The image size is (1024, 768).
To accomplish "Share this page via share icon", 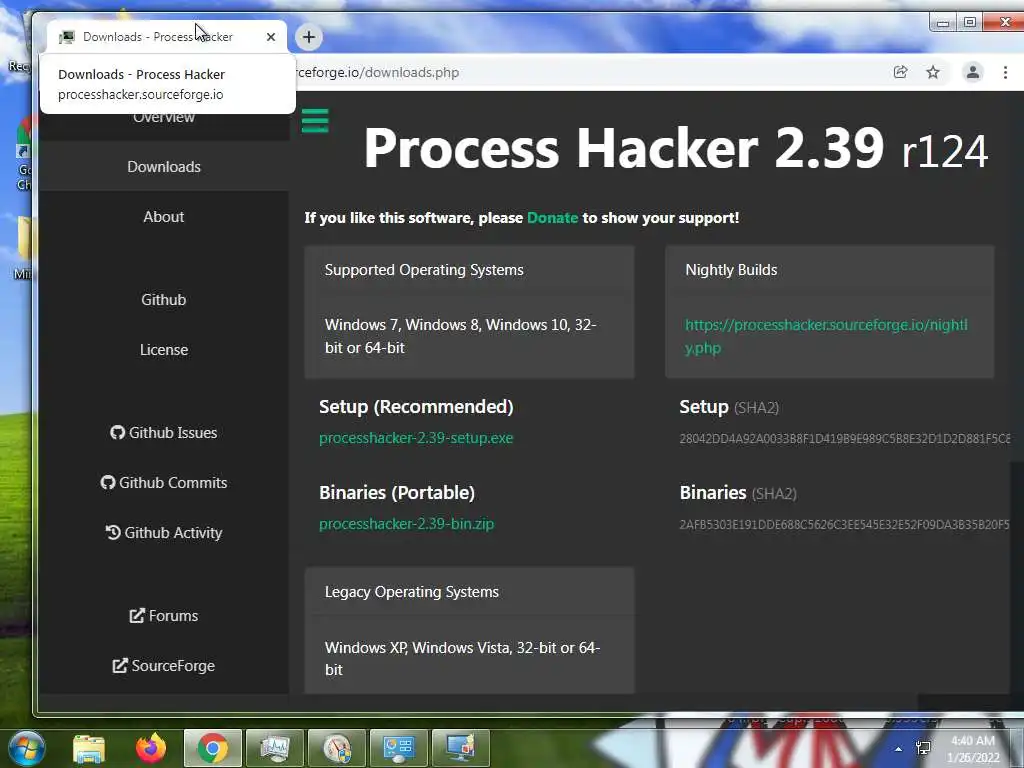I will (x=901, y=72).
